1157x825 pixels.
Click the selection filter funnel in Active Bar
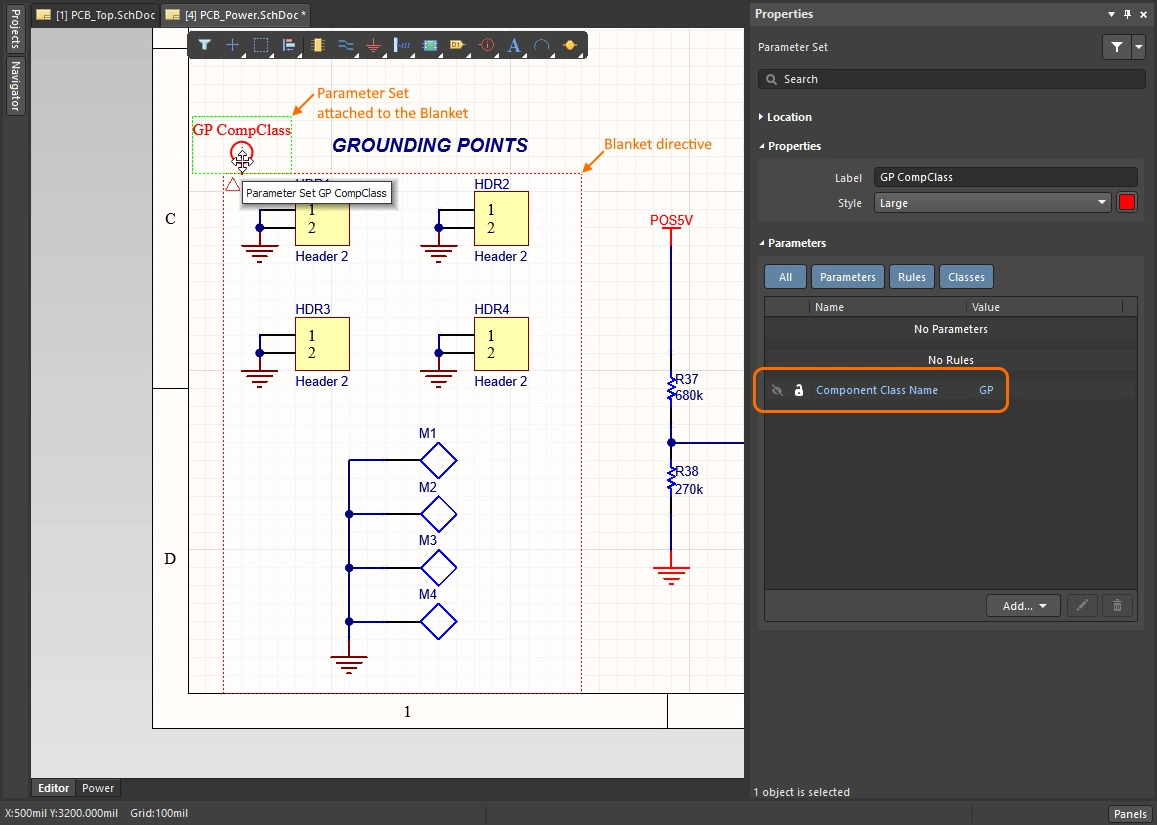click(204, 45)
